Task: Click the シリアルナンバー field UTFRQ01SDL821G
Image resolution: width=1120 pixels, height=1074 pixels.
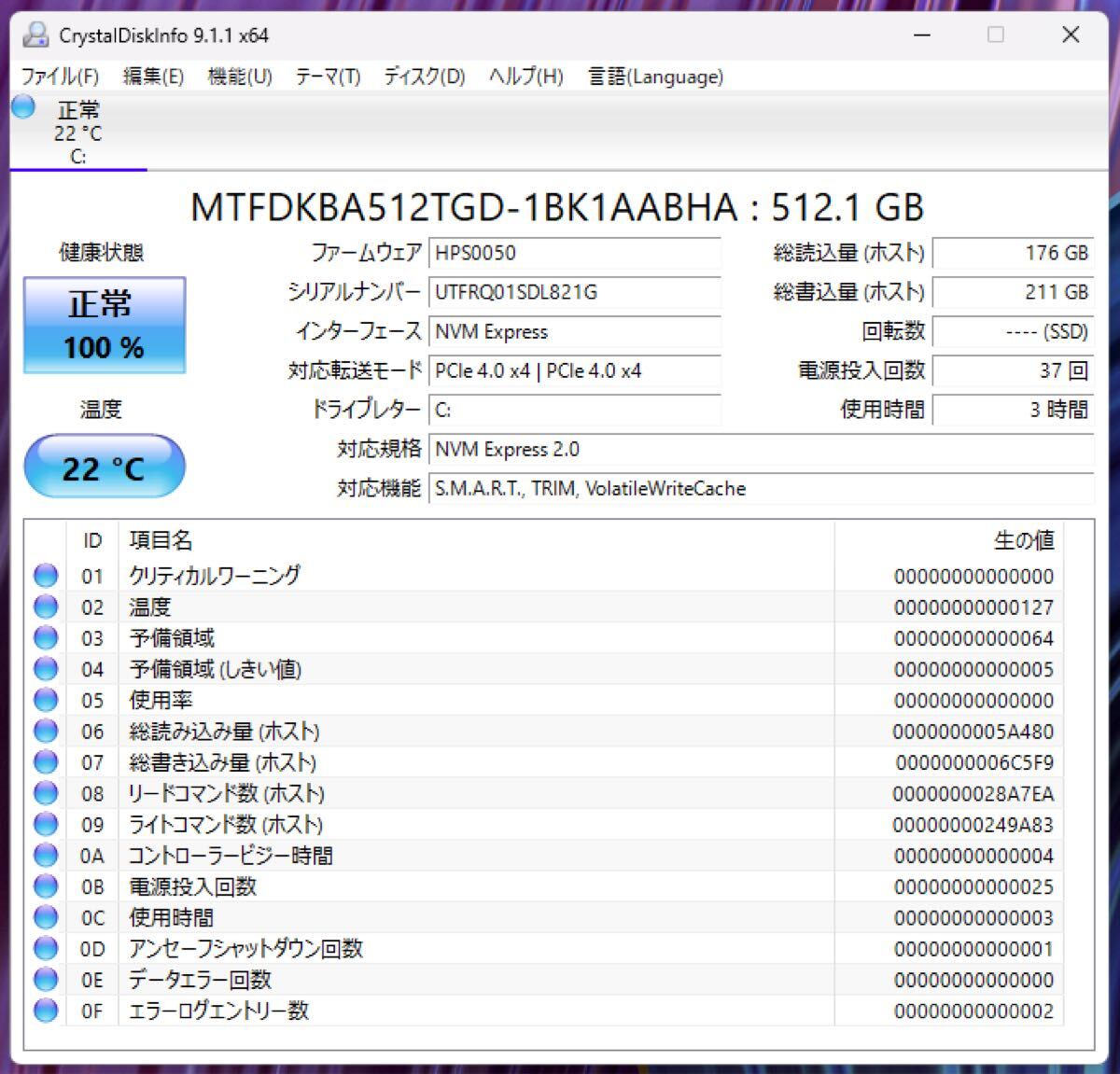Action: click(574, 292)
